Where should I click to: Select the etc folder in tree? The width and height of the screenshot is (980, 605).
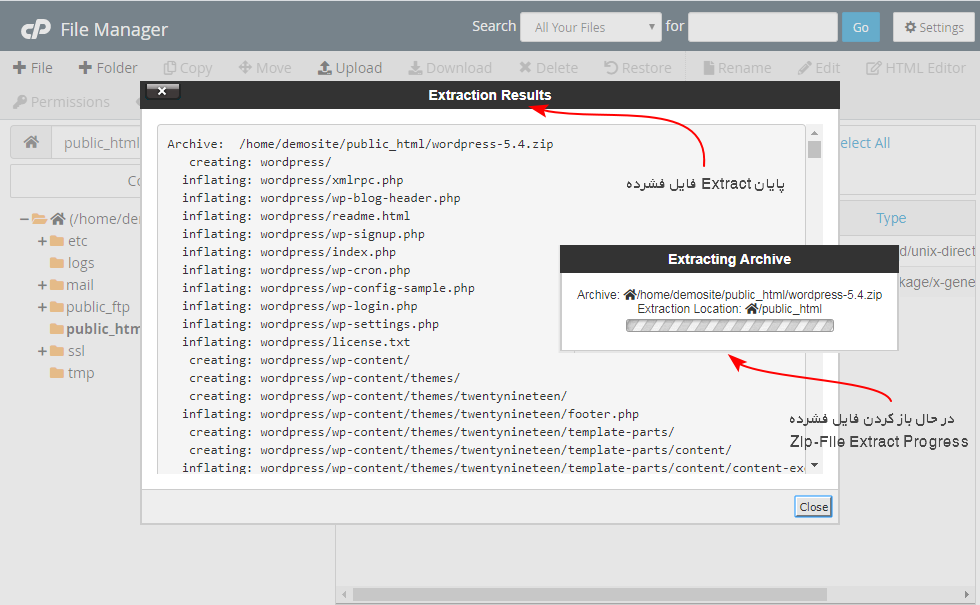[x=69, y=241]
